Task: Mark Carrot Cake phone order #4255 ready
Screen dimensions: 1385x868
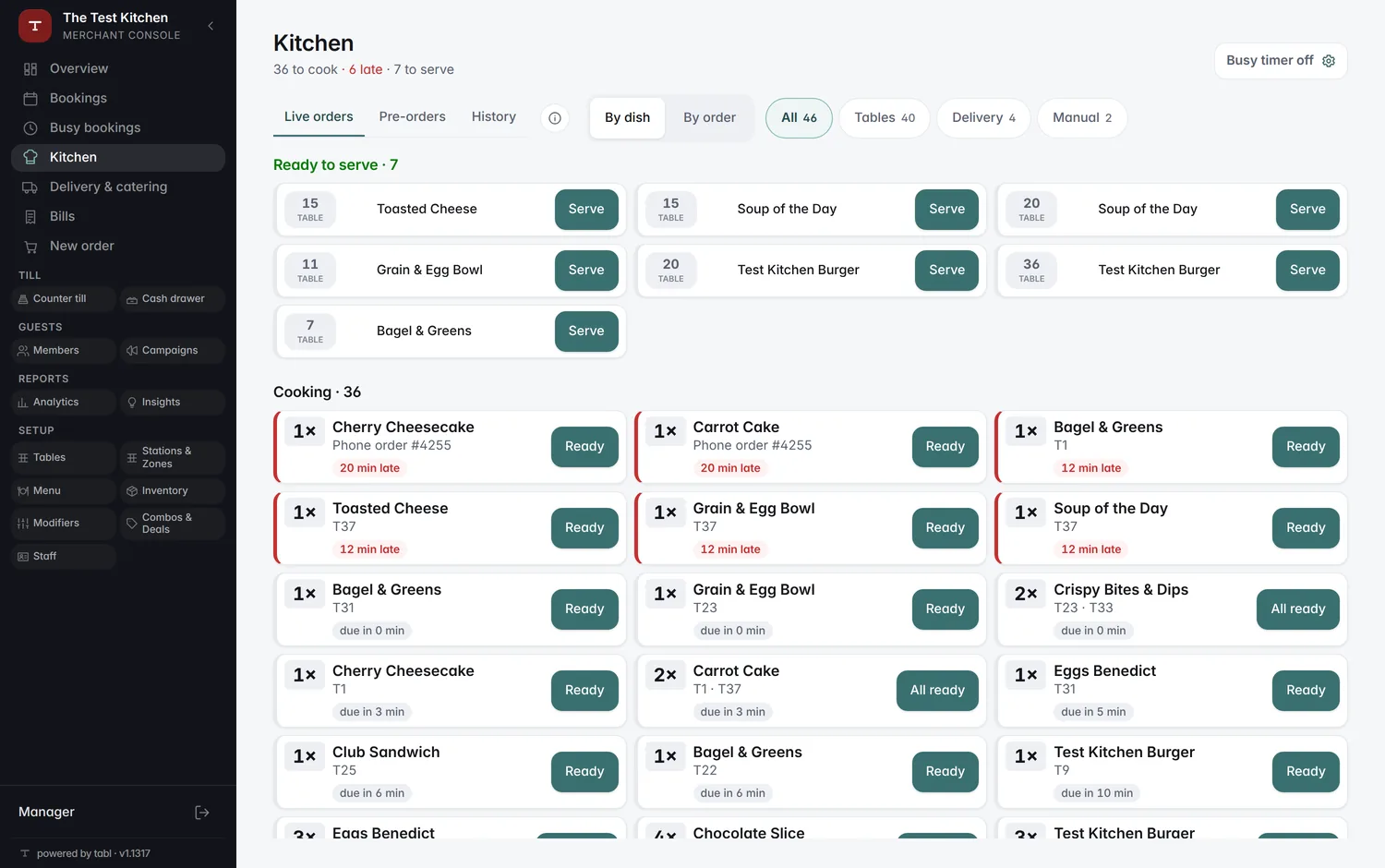Action: point(945,447)
